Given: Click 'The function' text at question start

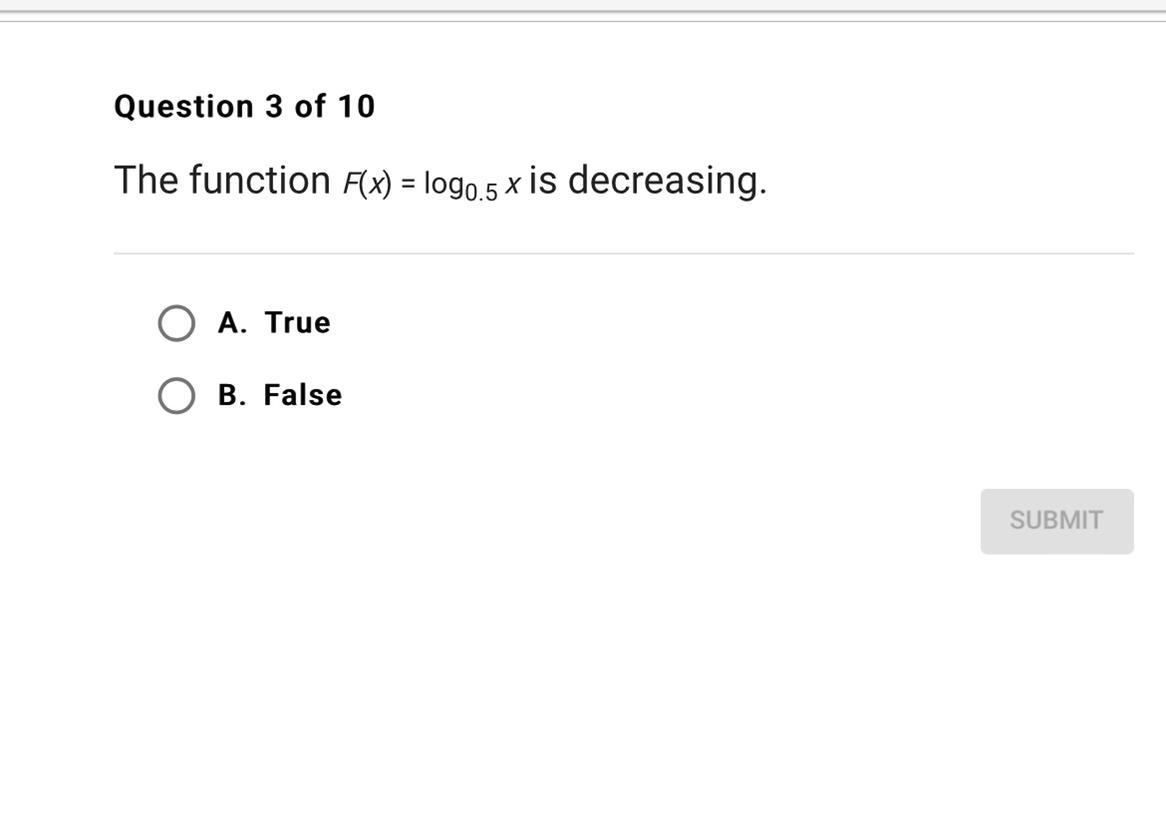Looking at the screenshot, I should 222,181.
